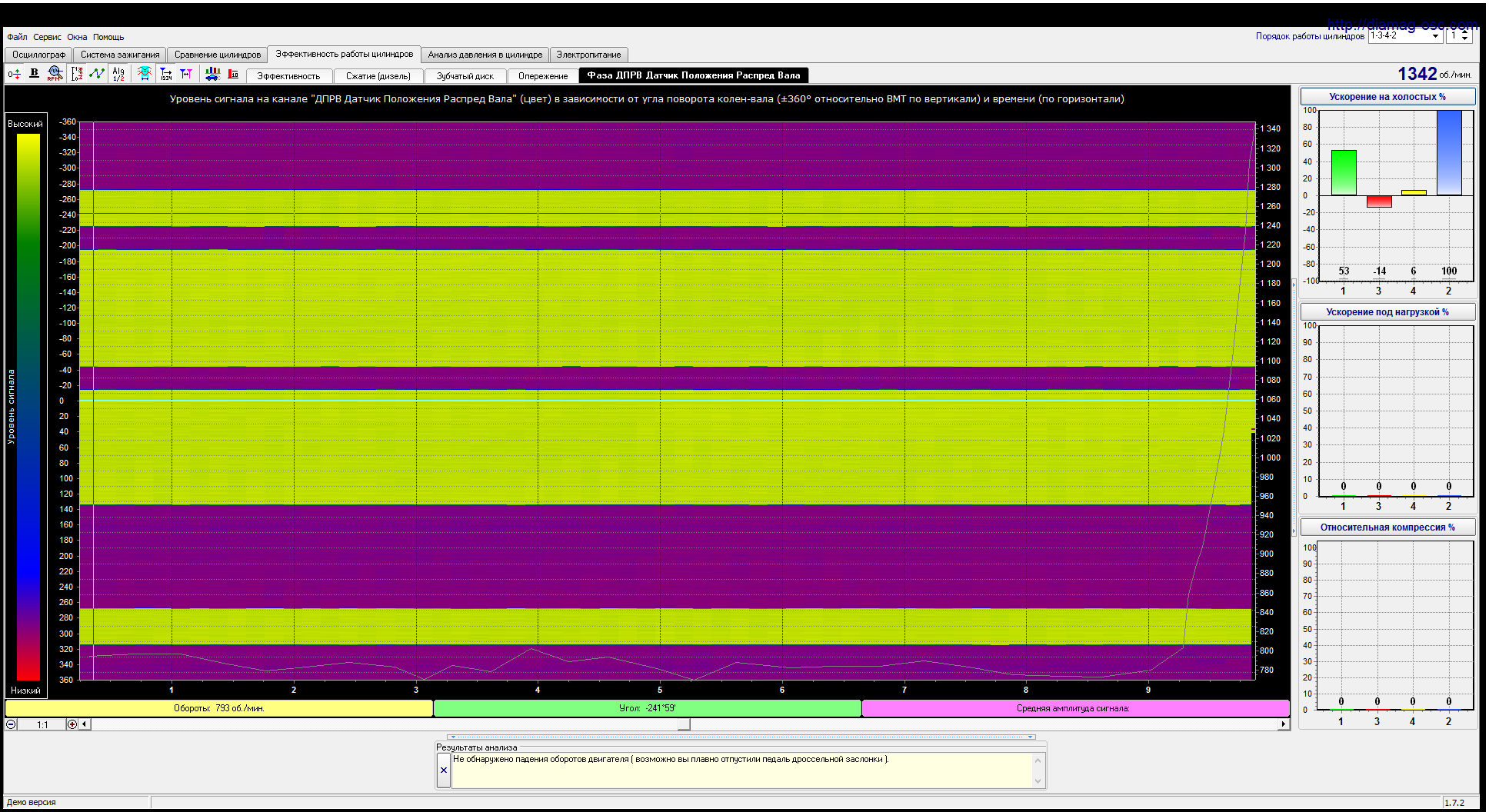Close analysis results with the X button

(x=444, y=770)
